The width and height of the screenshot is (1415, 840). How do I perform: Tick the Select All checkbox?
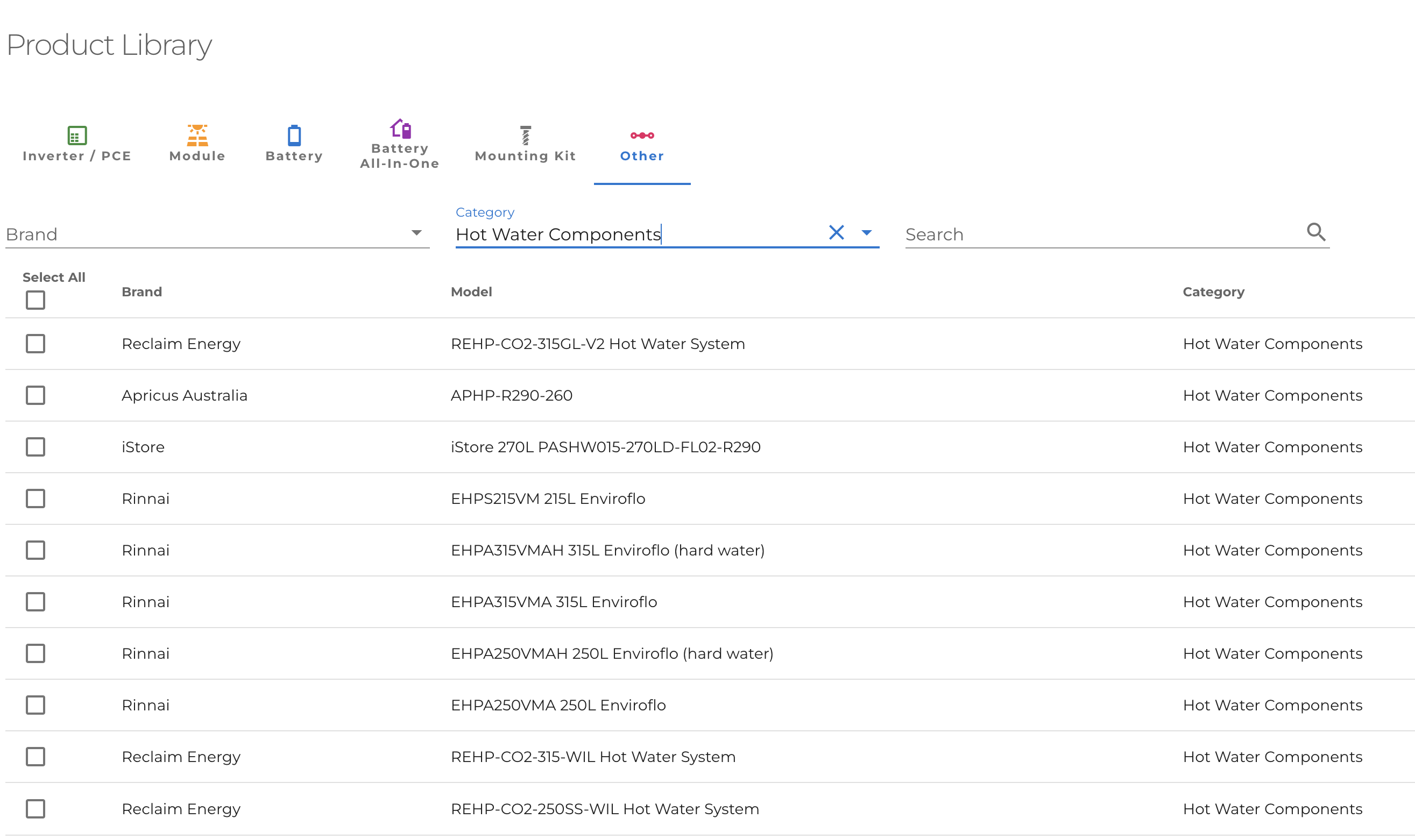pos(35,300)
